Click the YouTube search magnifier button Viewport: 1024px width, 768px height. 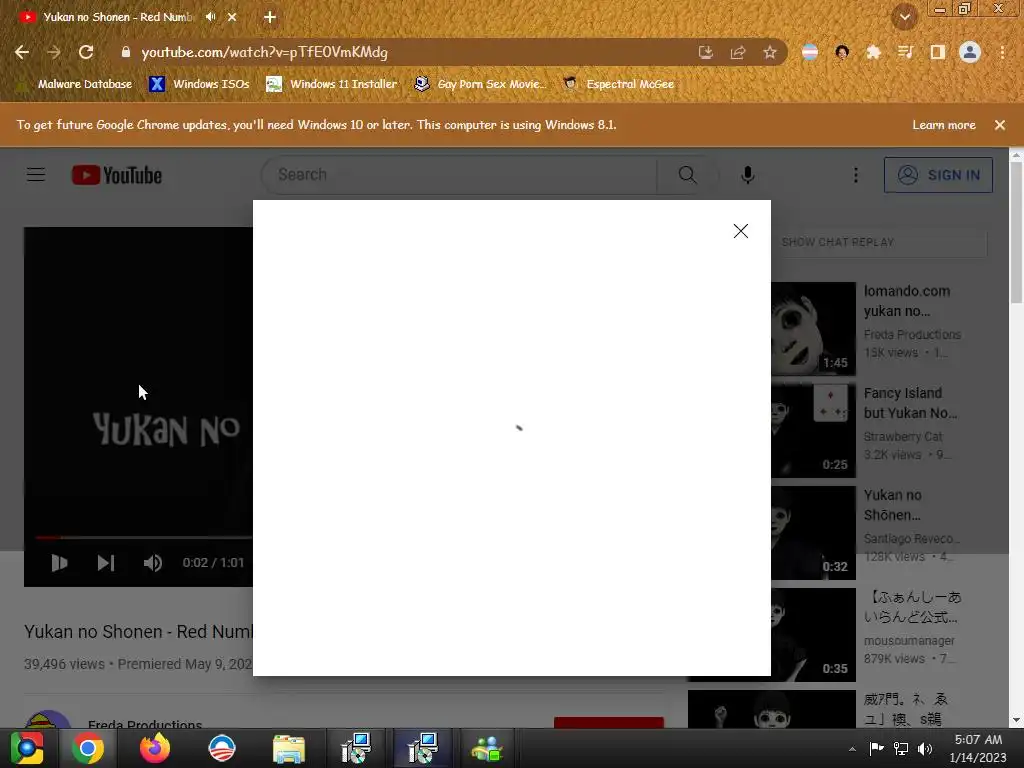[x=687, y=175]
